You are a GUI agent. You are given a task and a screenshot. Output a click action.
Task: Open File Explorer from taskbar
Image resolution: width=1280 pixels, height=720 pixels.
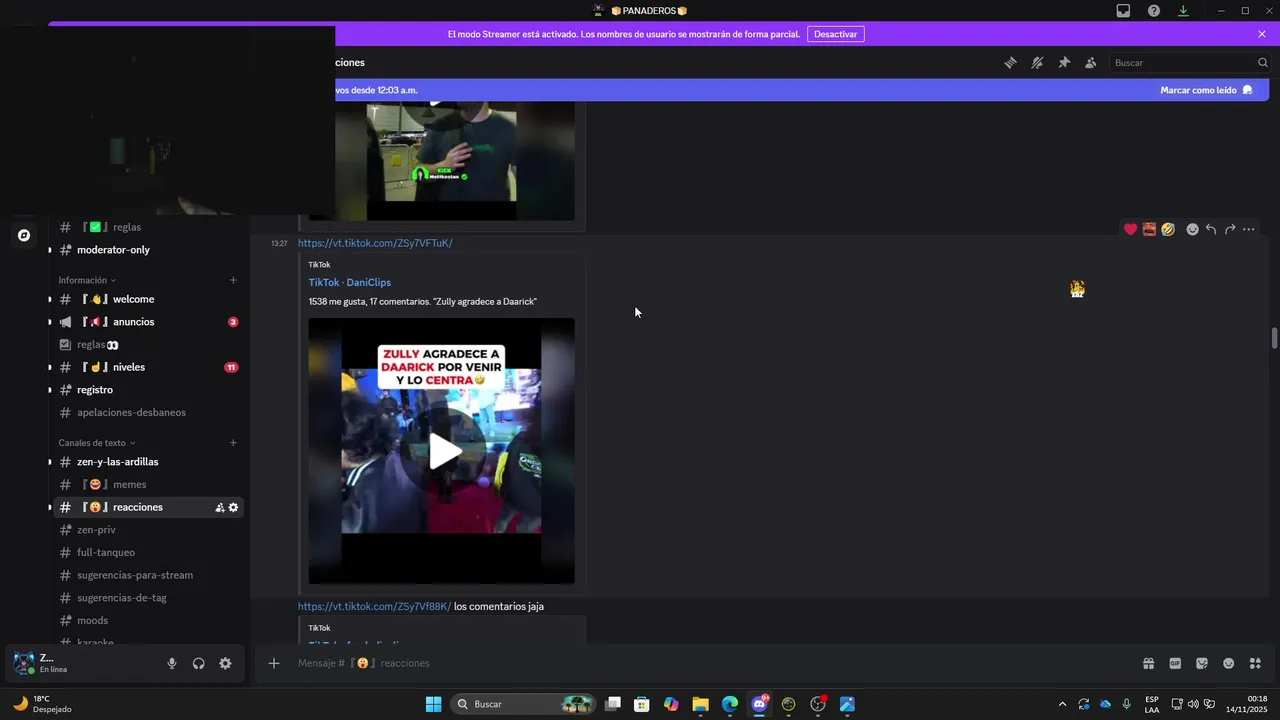coord(700,704)
